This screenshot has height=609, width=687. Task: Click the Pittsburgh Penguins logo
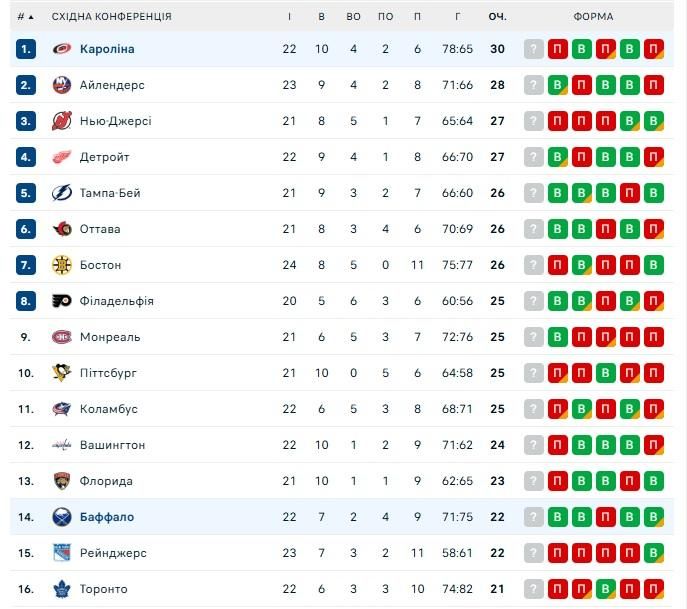coord(62,373)
